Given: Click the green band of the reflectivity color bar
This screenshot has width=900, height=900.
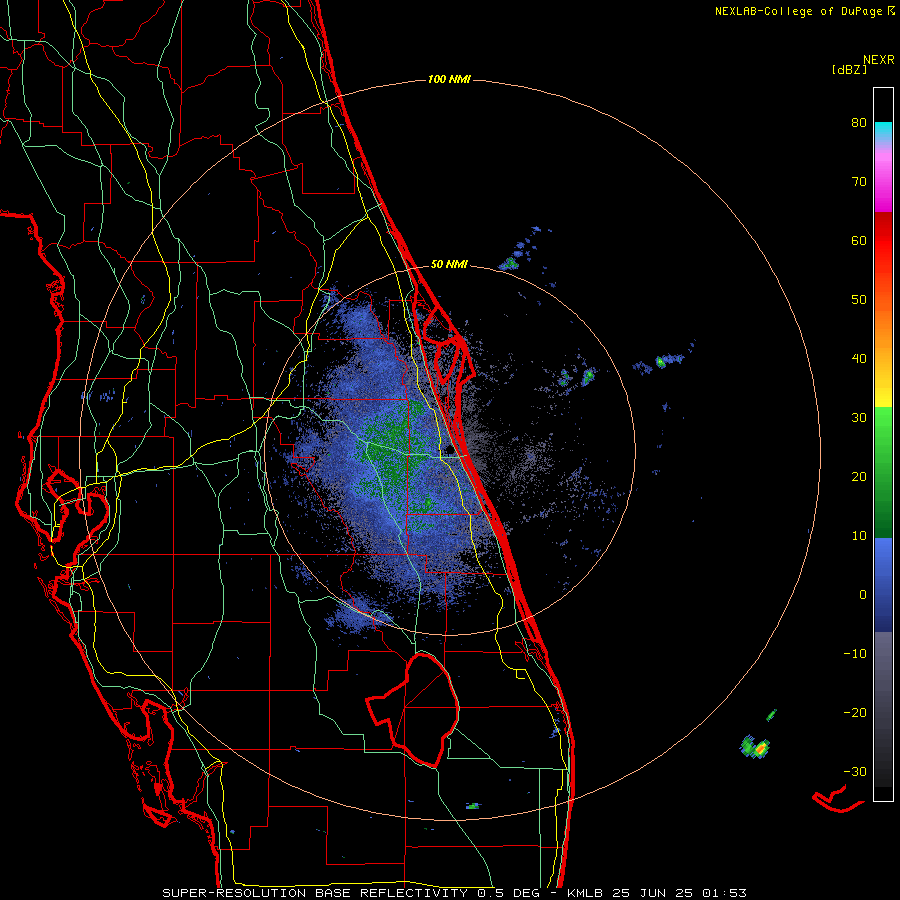Looking at the screenshot, I should (883, 472).
